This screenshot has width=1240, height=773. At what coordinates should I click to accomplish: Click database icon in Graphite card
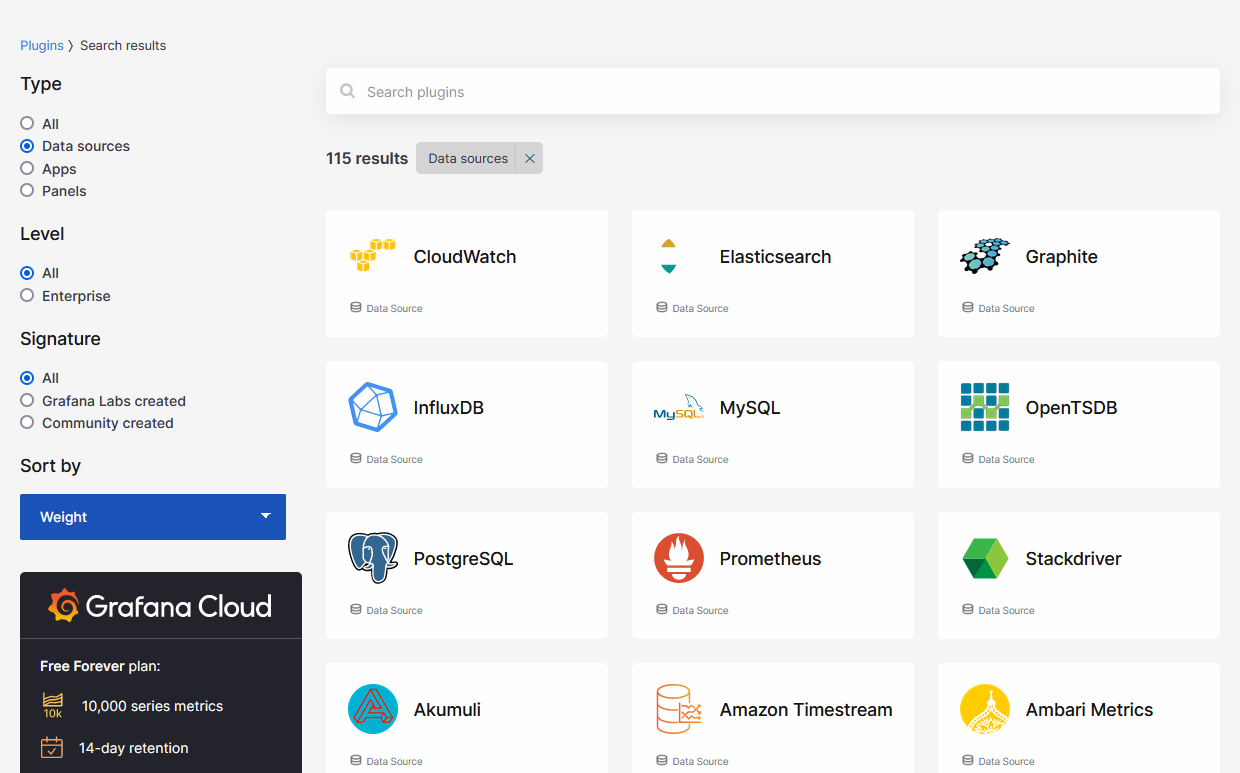point(968,307)
